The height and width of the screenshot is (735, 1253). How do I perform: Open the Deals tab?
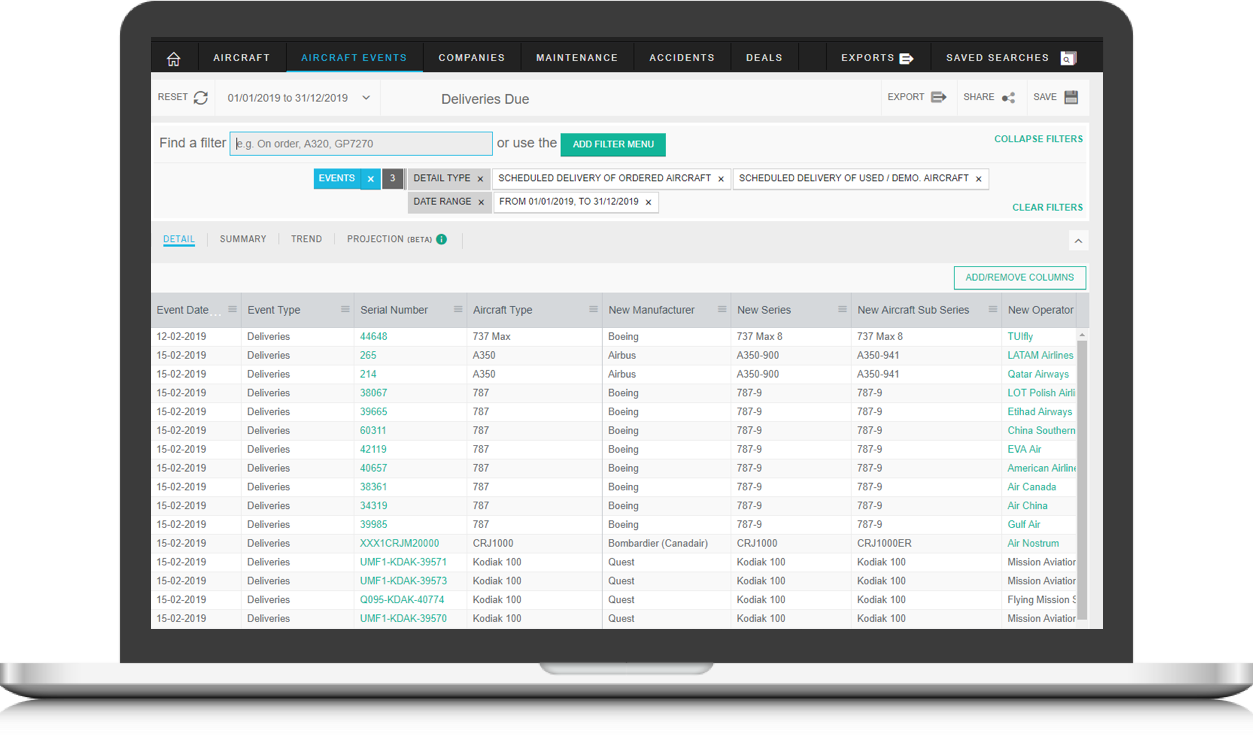(764, 58)
